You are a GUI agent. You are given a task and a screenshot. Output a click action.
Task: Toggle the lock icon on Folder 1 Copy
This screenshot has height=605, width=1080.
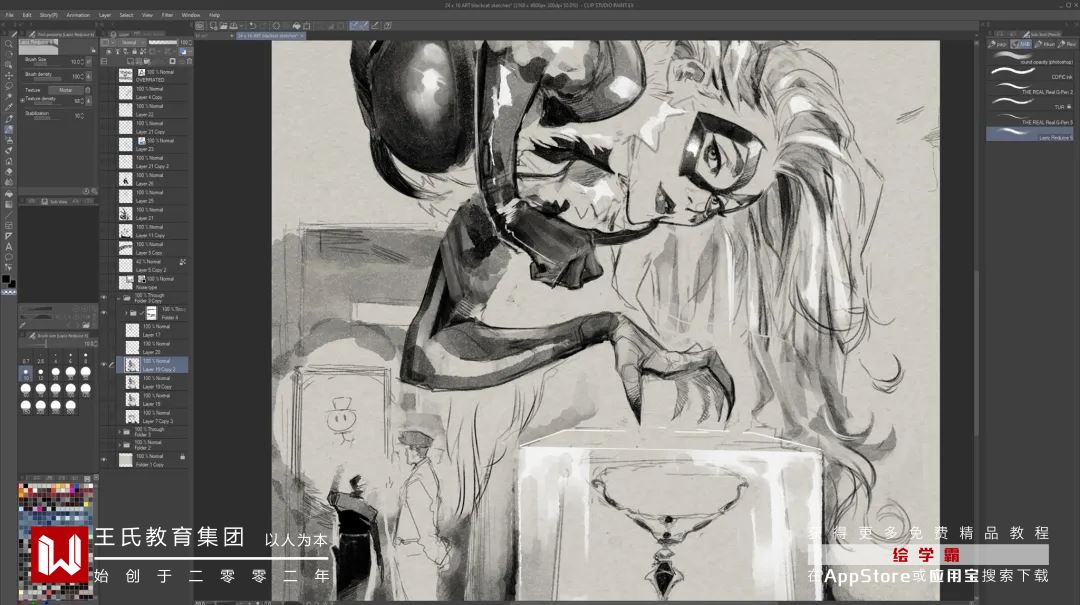click(x=183, y=457)
